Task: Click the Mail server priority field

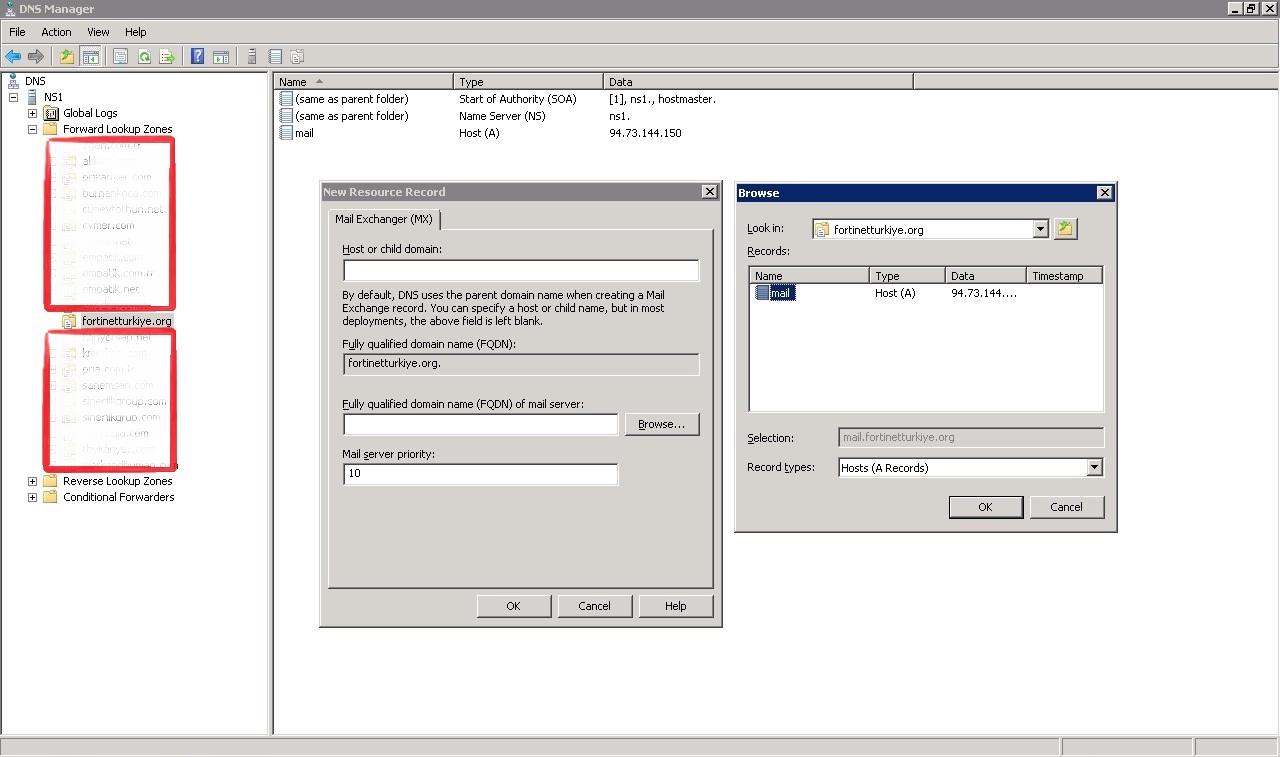Action: click(x=481, y=474)
